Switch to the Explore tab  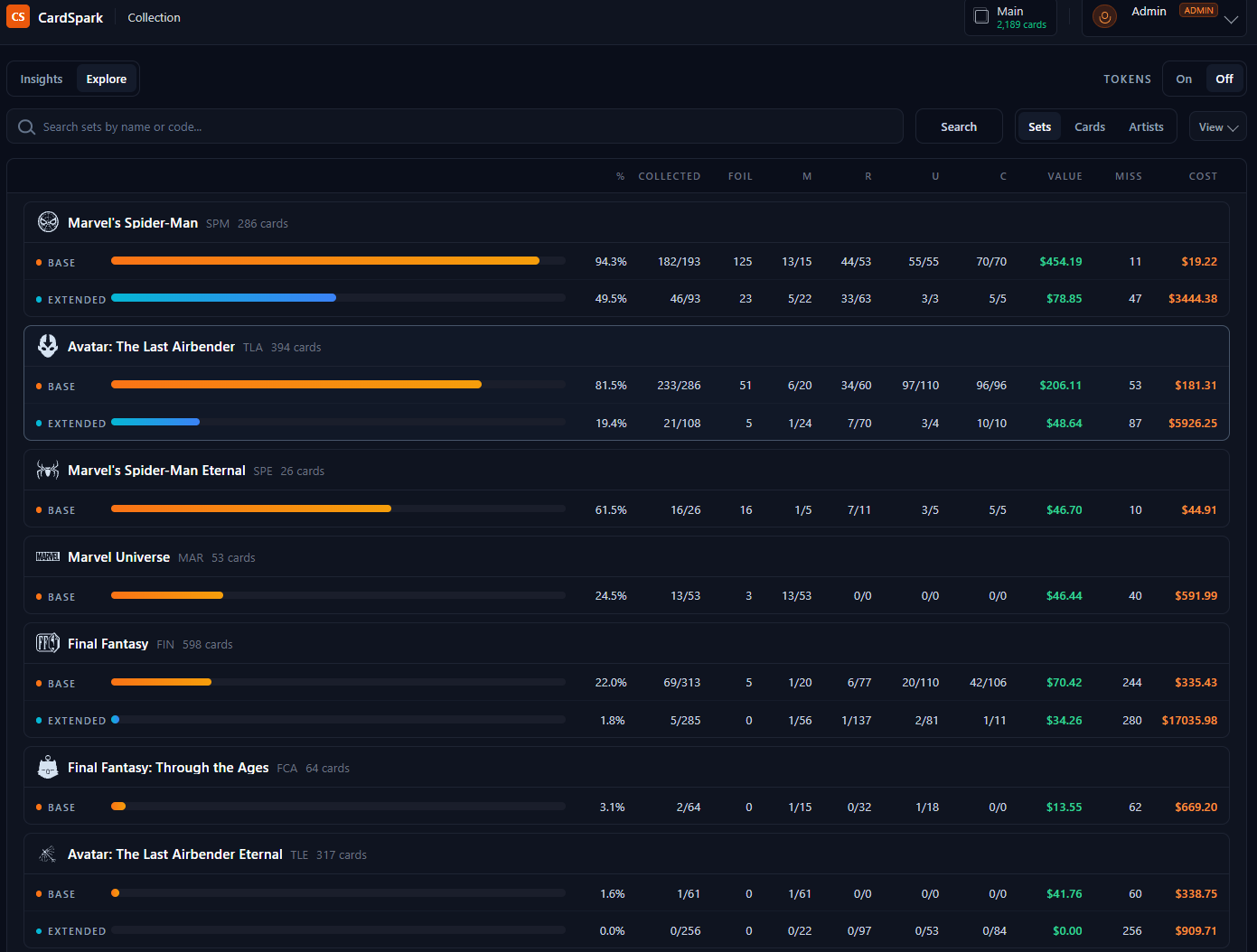pos(107,79)
